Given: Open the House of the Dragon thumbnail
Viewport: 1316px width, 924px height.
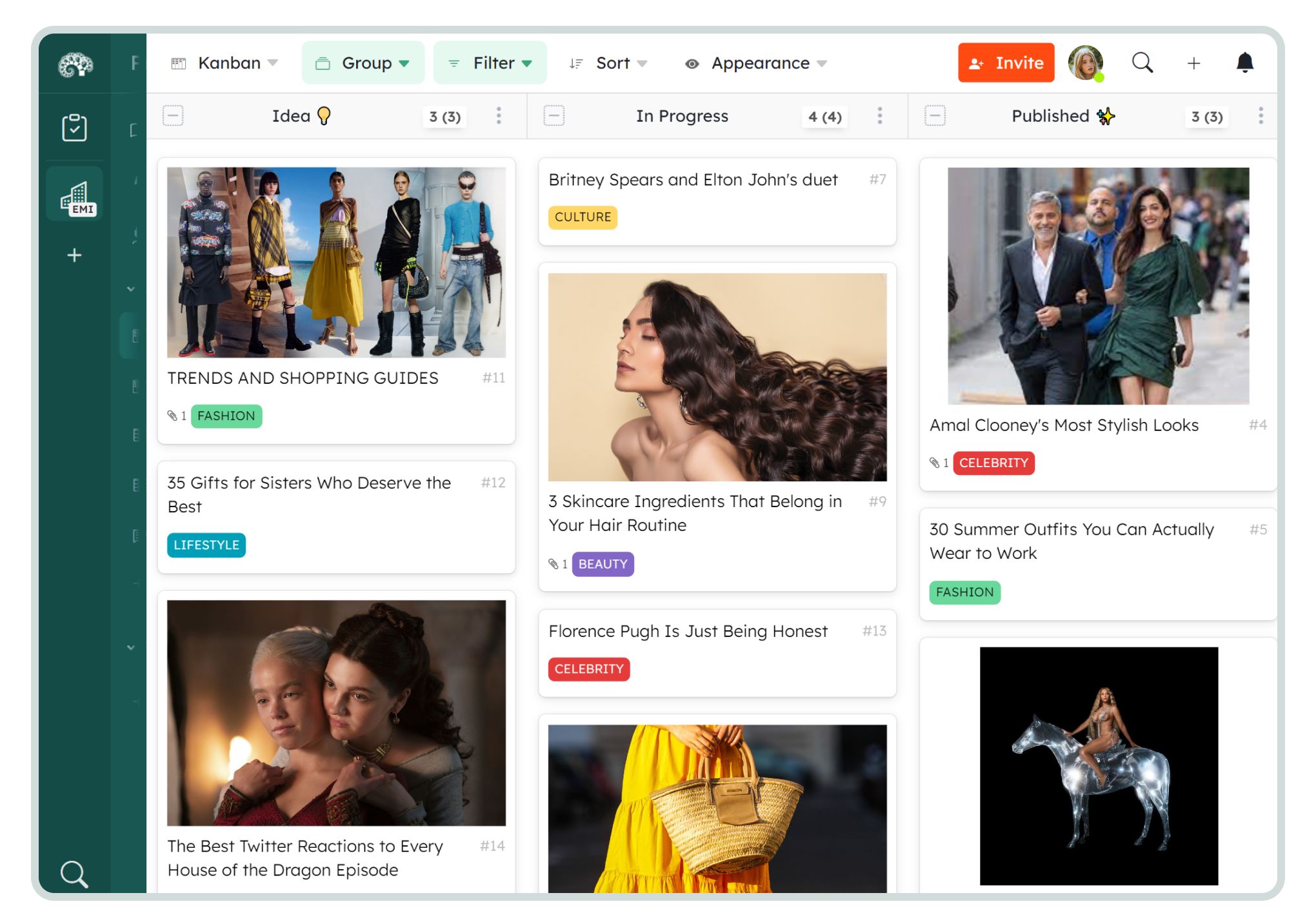Looking at the screenshot, I should pos(336,713).
